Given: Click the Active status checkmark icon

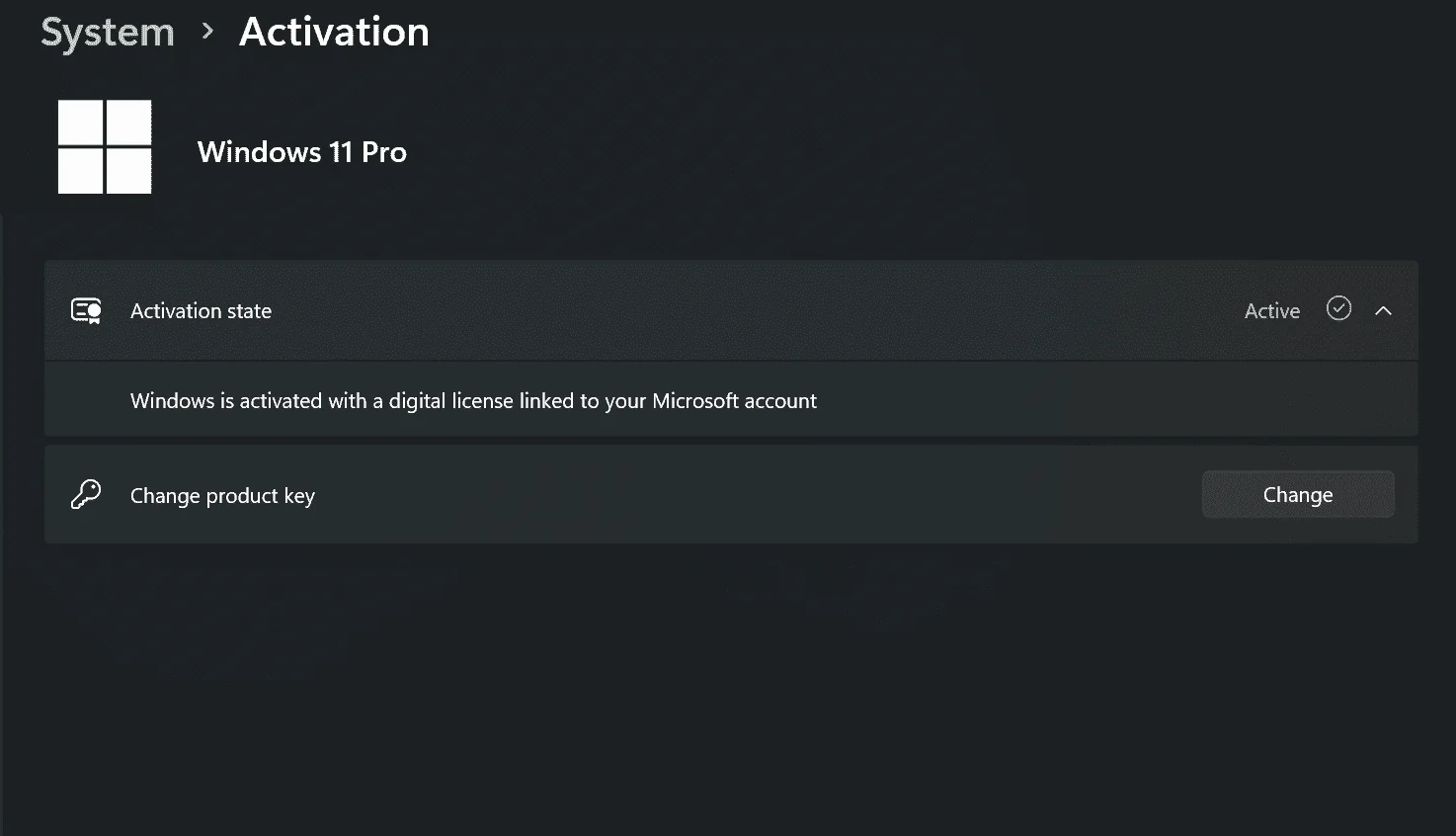Looking at the screenshot, I should point(1338,309).
